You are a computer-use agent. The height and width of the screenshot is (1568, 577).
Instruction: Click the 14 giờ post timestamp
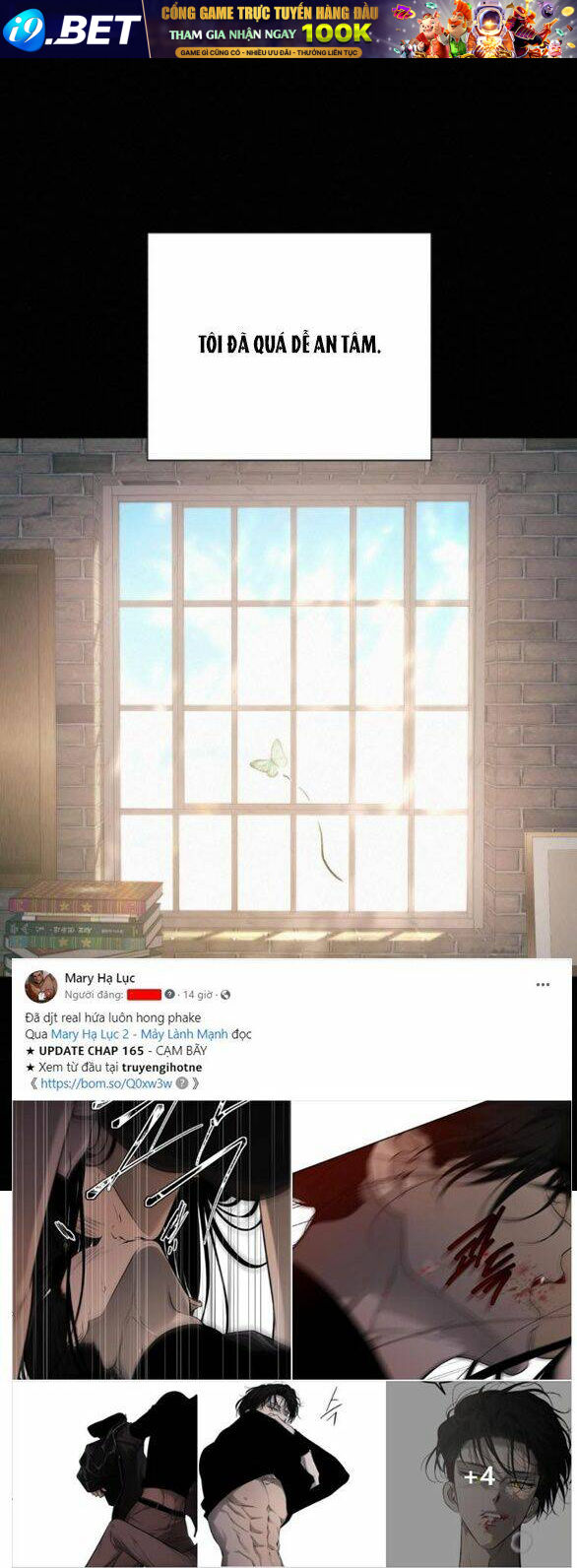coord(199,995)
